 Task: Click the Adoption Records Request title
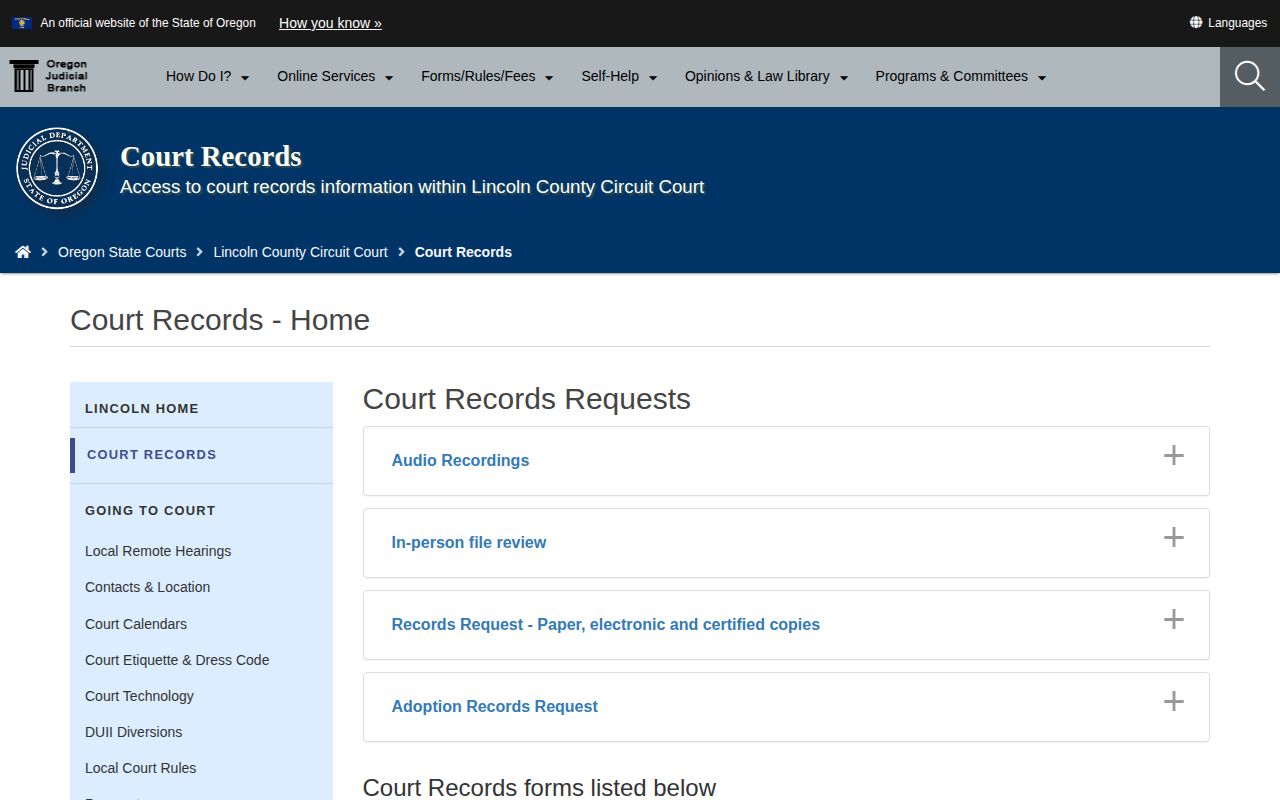coord(495,706)
